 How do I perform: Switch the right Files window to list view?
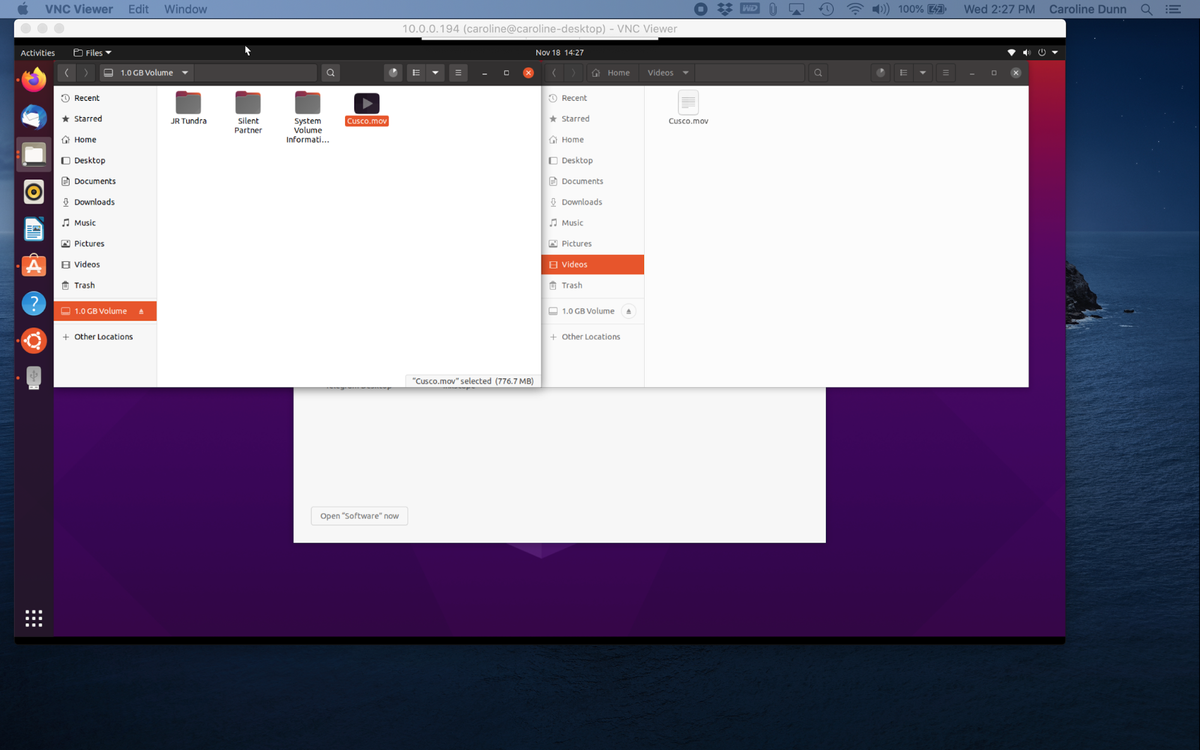902,72
